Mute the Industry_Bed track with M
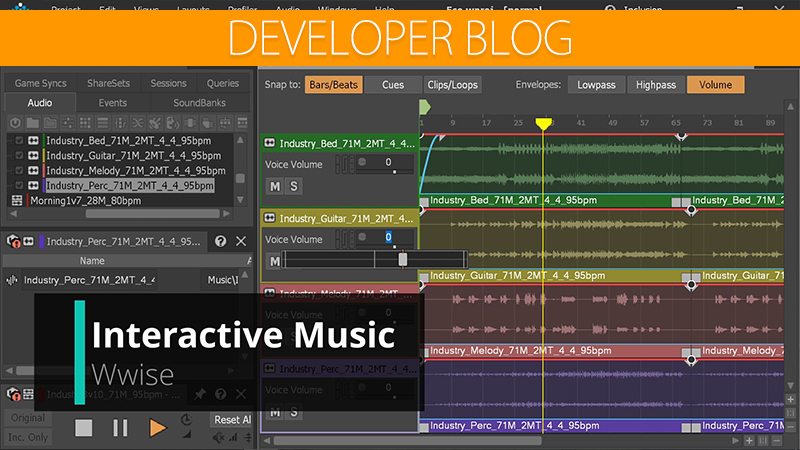This screenshot has width=800, height=450. tap(275, 186)
